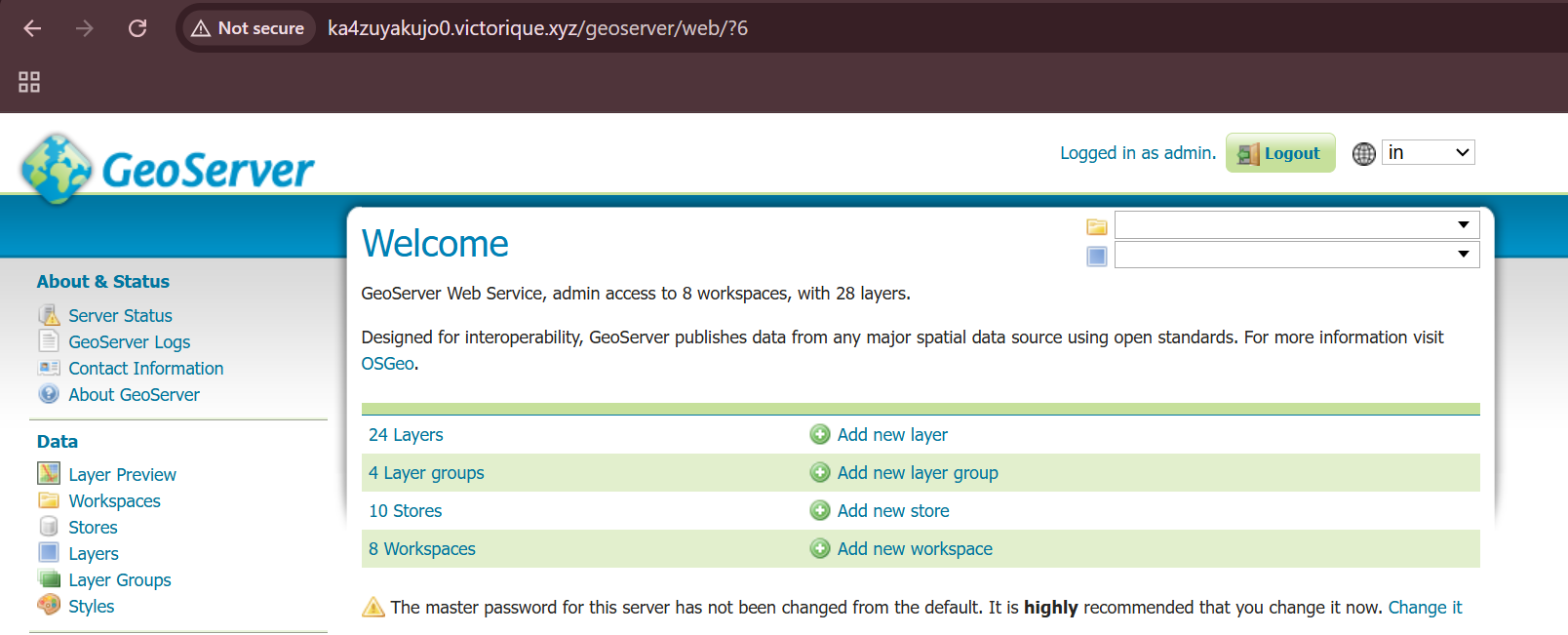Click the green plus beside Add new workspace
The image size is (1568, 635).
820,548
